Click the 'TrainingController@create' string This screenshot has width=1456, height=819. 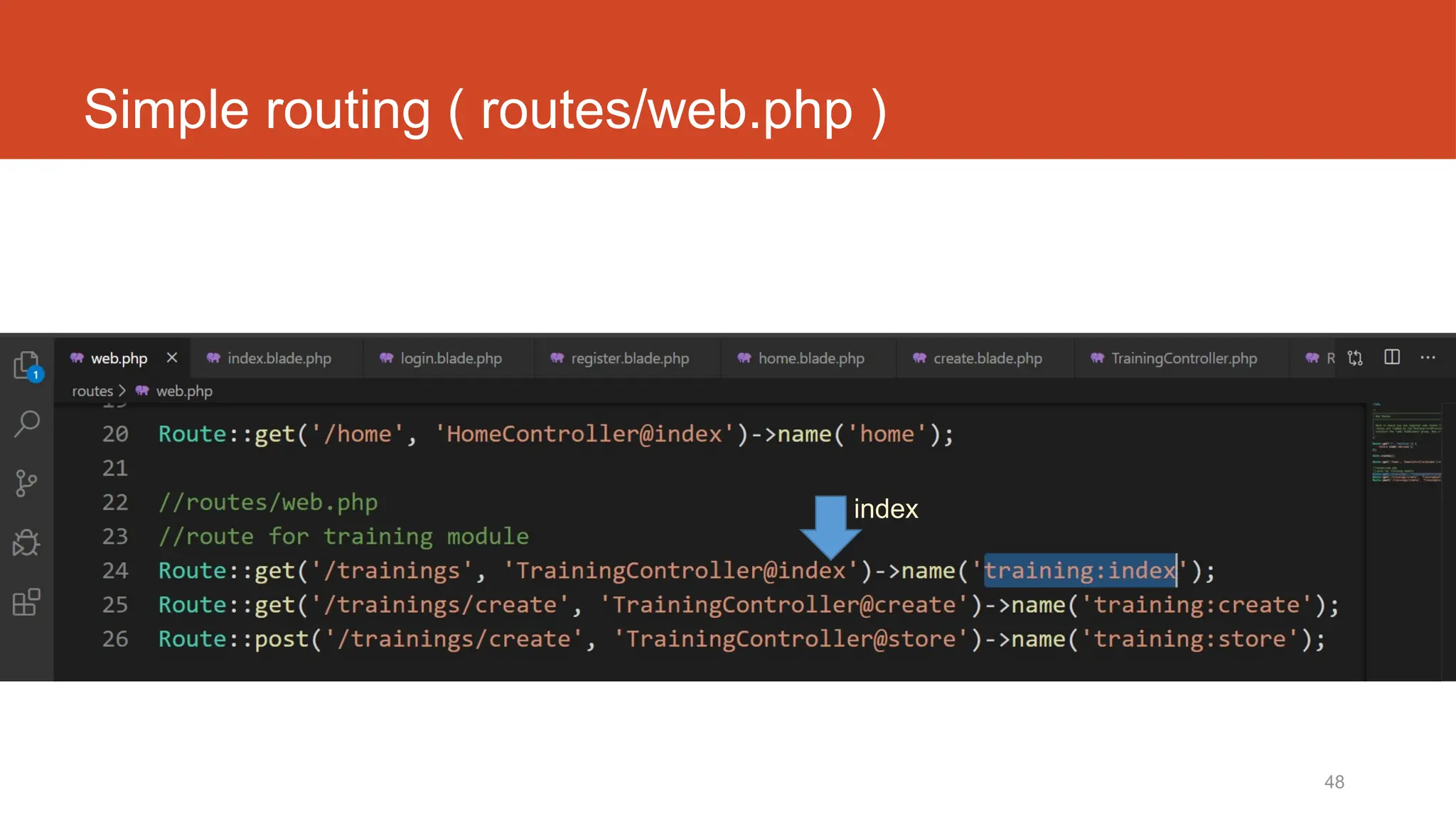click(784, 604)
